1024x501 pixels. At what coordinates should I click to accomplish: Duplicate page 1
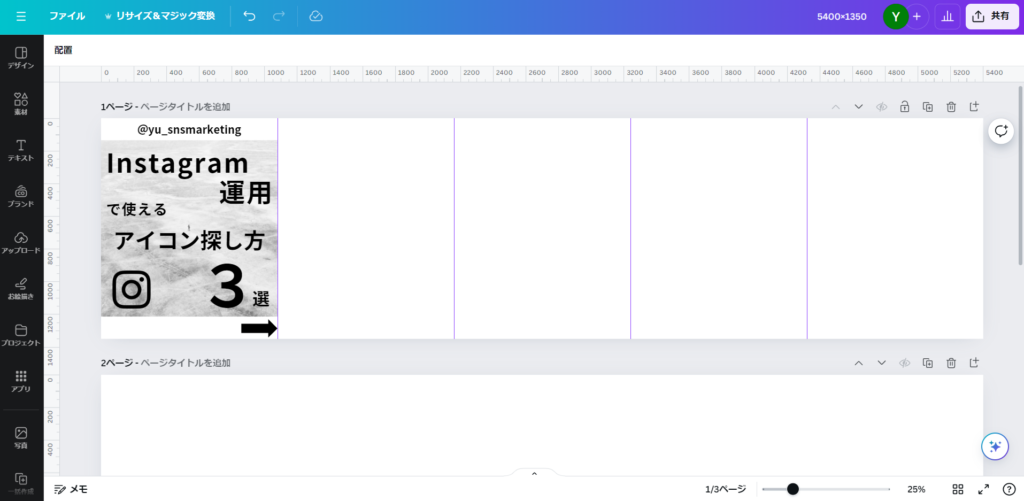(x=927, y=106)
